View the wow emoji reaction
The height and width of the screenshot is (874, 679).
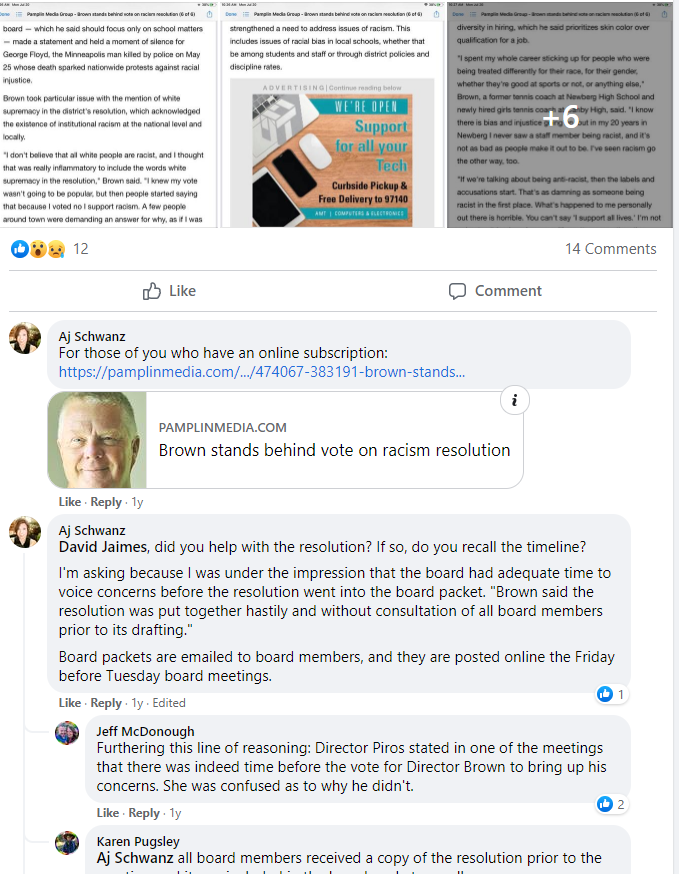38,249
